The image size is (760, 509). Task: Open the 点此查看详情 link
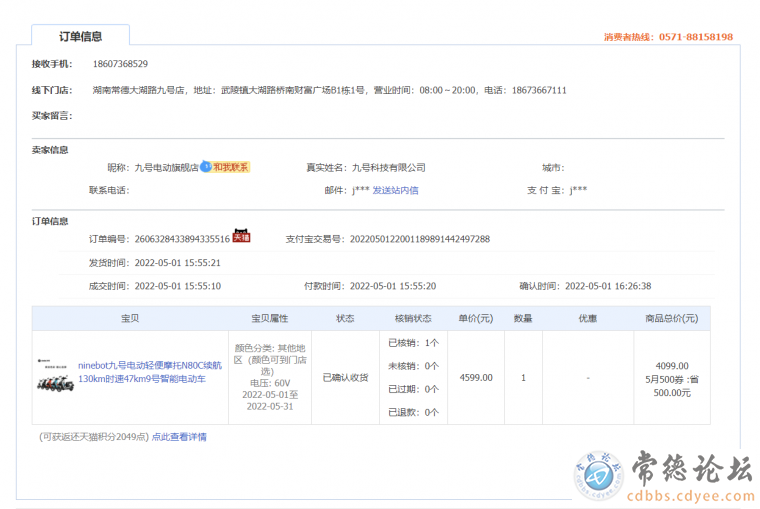[x=179, y=437]
